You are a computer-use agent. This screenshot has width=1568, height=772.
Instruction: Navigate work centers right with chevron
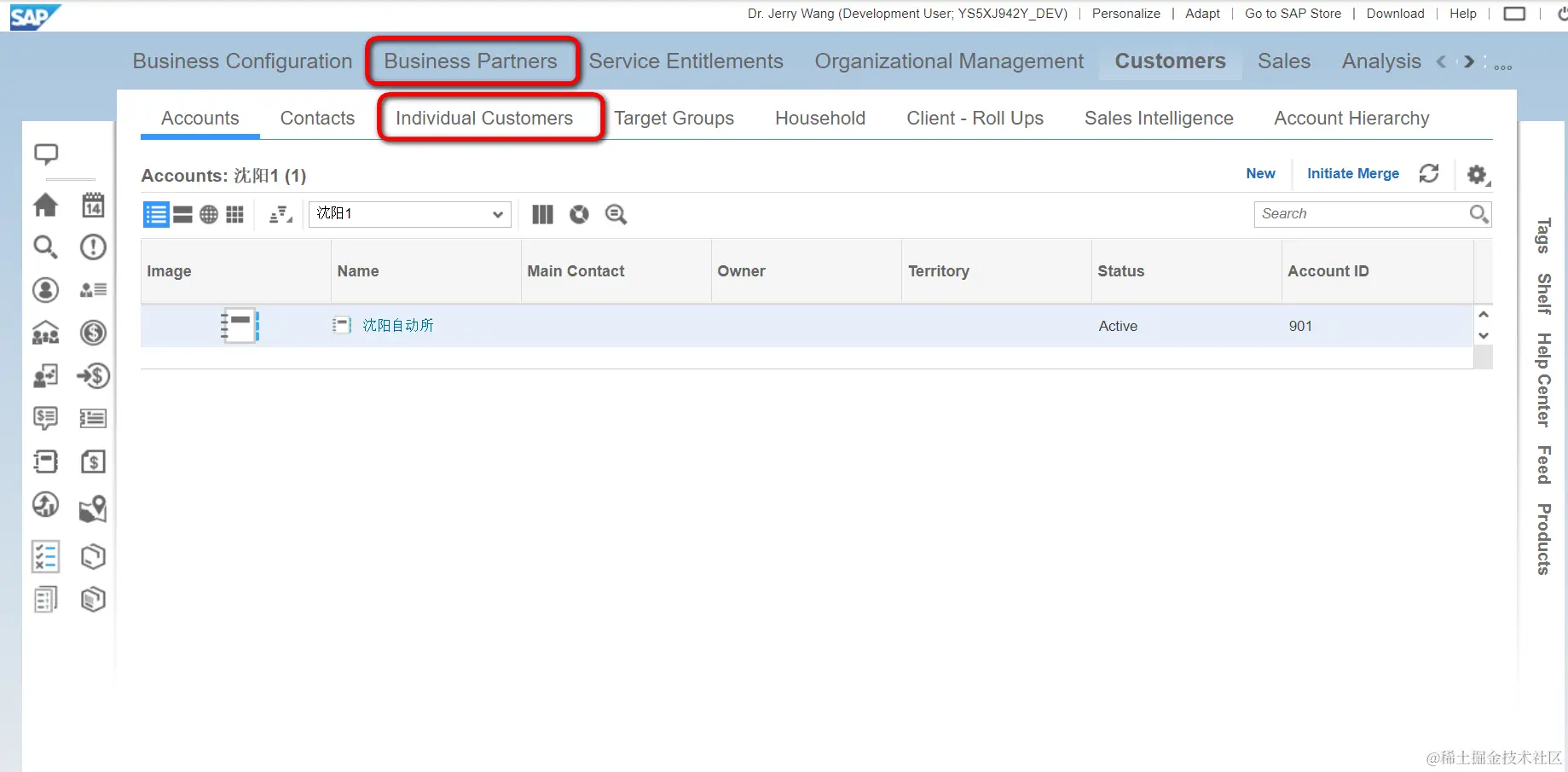click(x=1469, y=61)
